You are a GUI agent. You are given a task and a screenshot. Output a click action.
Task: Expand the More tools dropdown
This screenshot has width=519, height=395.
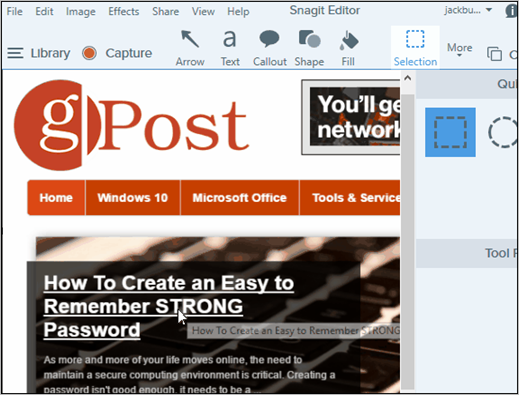[x=459, y=49]
